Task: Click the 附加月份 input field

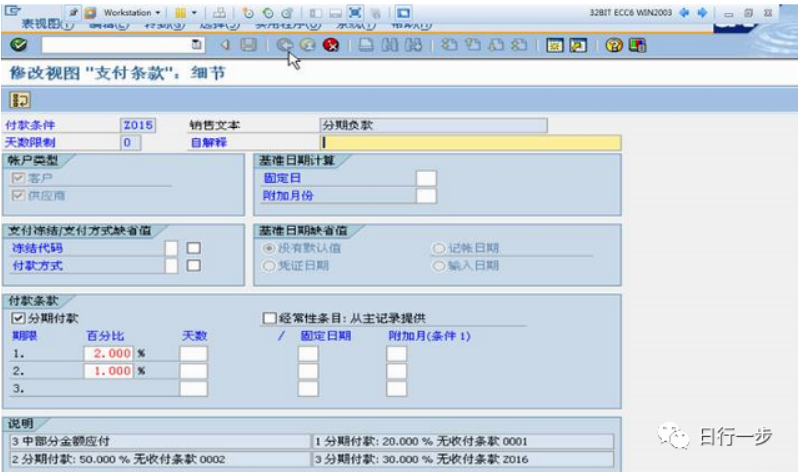Action: [426, 196]
